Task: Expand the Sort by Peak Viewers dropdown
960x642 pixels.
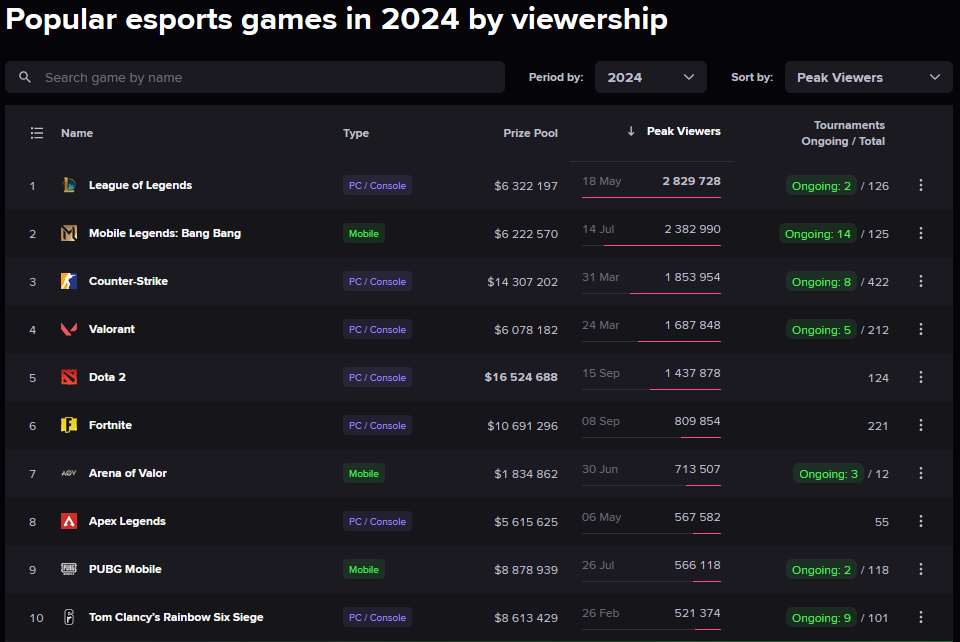Action: click(x=868, y=77)
